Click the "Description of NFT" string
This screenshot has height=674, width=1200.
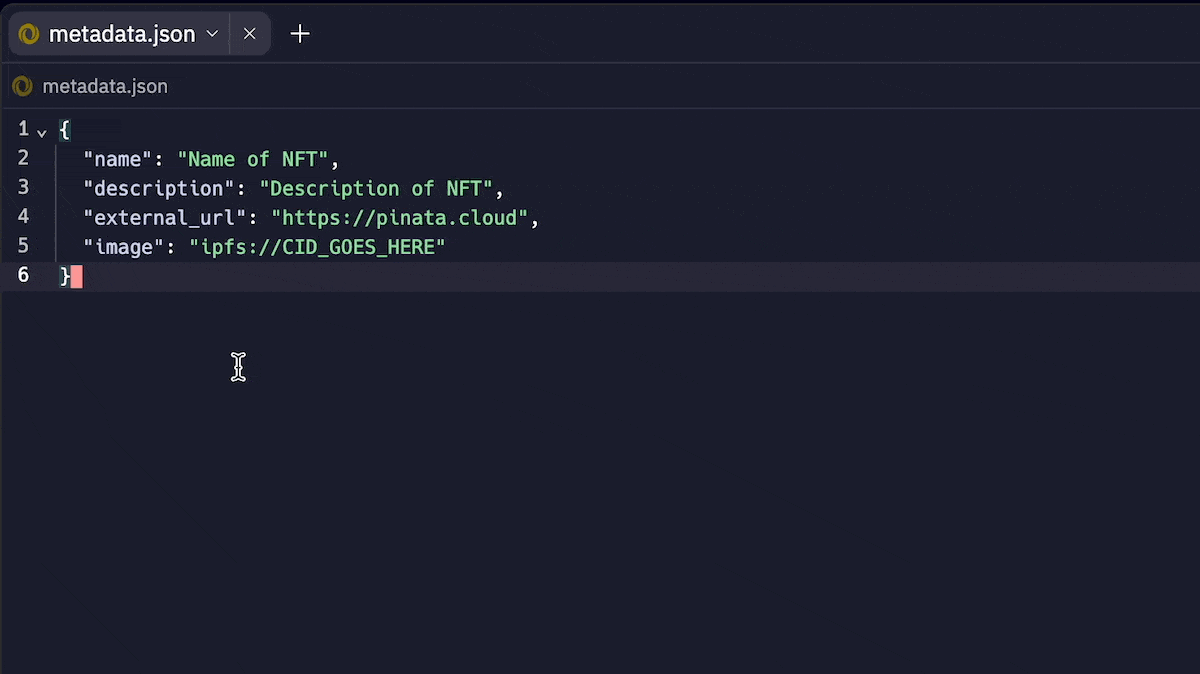(376, 188)
